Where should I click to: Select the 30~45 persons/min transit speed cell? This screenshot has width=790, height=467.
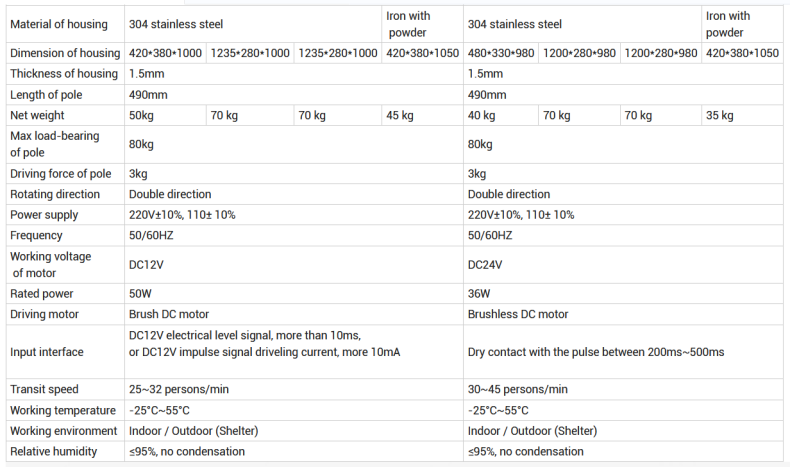coord(518,389)
